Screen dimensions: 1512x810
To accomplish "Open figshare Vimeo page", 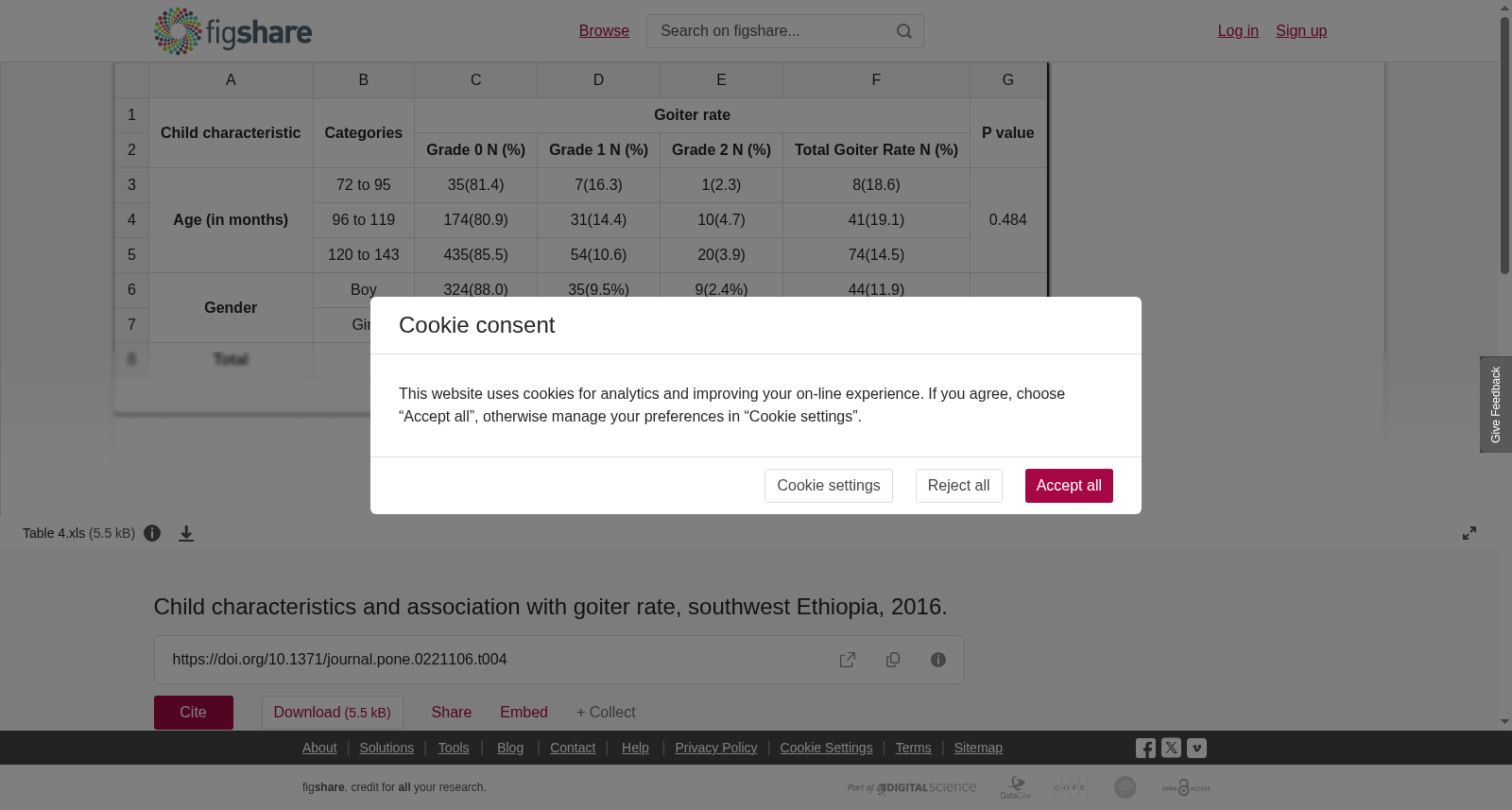I will [x=1196, y=748].
